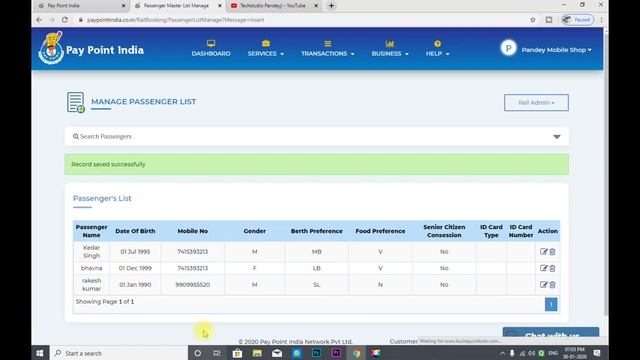Click the Berth Preference column header

(317, 231)
